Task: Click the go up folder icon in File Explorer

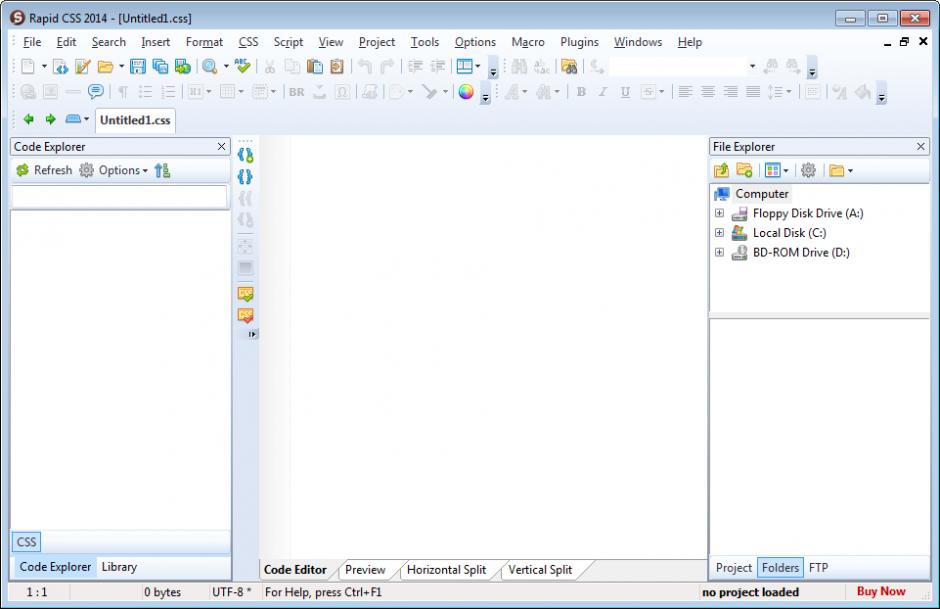Action: [721, 170]
